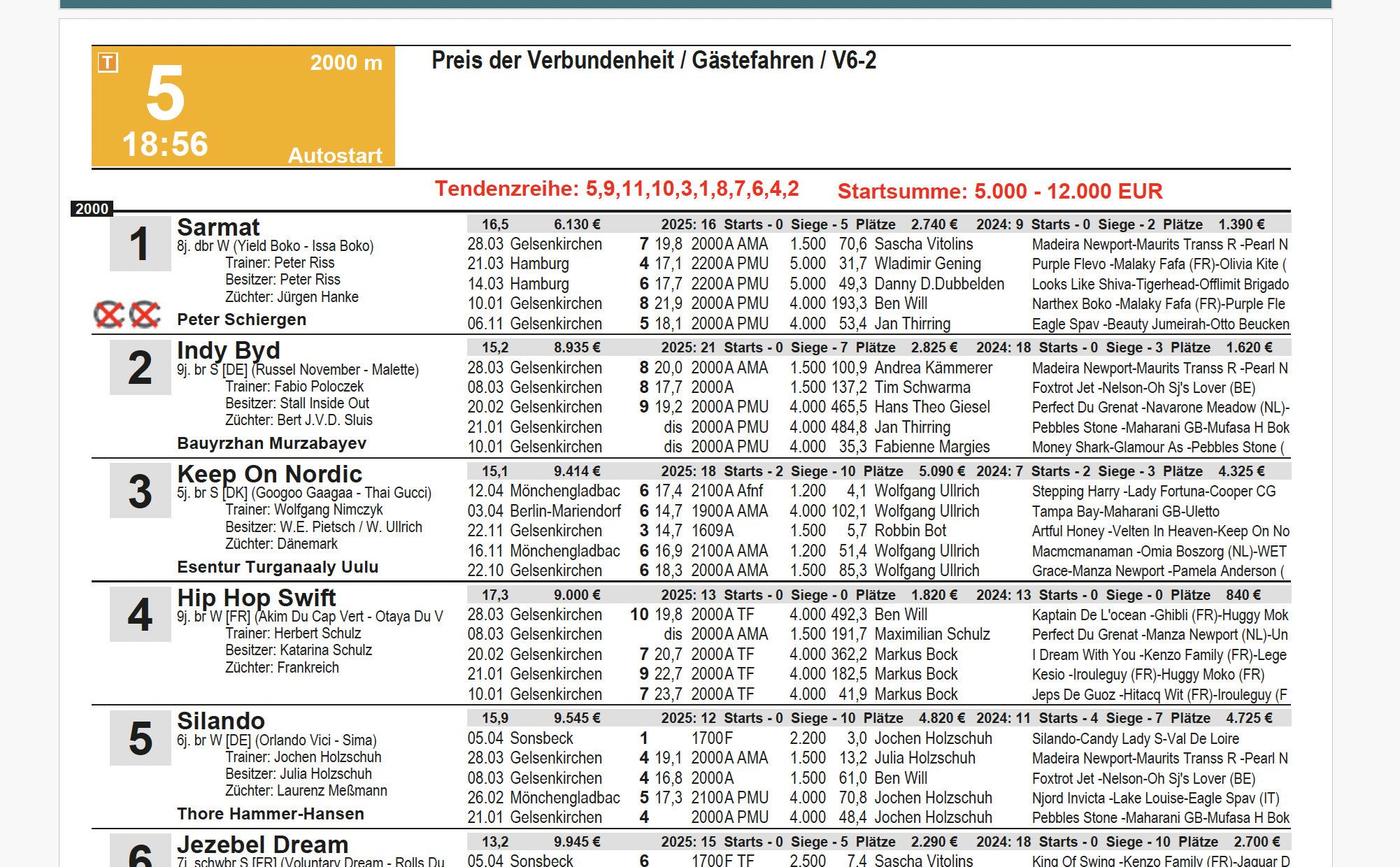
Task: Click start number 3 box for Keep On Nordic
Action: (x=140, y=491)
